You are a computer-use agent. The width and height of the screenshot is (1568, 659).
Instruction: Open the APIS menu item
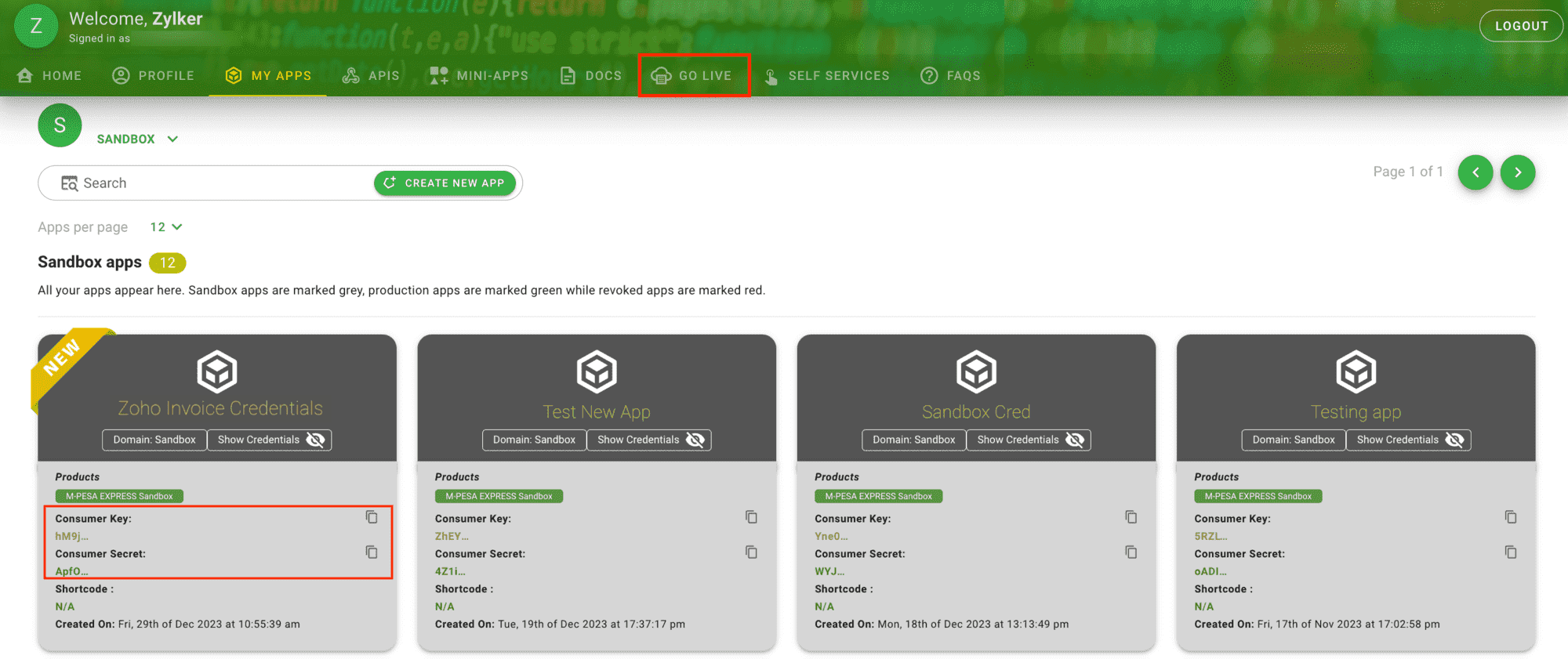coord(371,75)
